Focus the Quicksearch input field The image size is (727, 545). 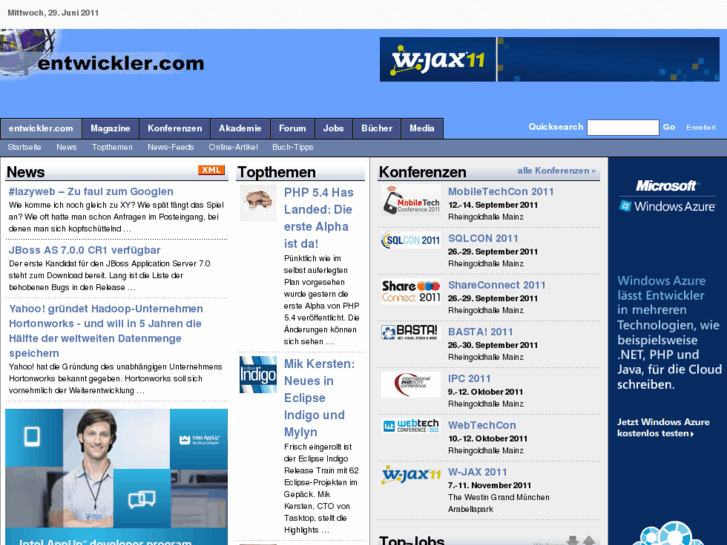[x=623, y=127]
